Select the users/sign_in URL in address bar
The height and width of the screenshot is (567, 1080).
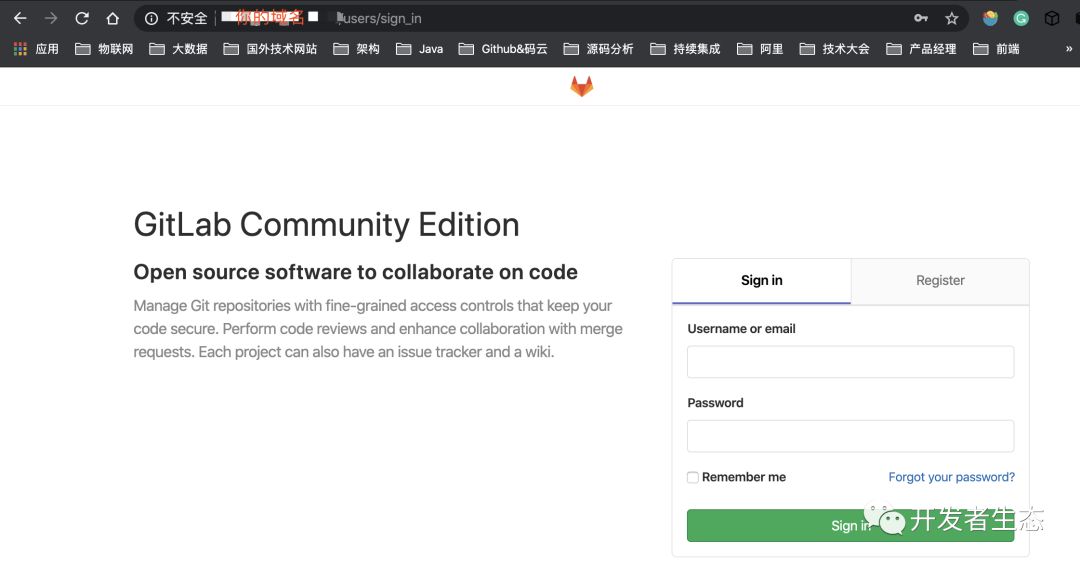point(380,19)
